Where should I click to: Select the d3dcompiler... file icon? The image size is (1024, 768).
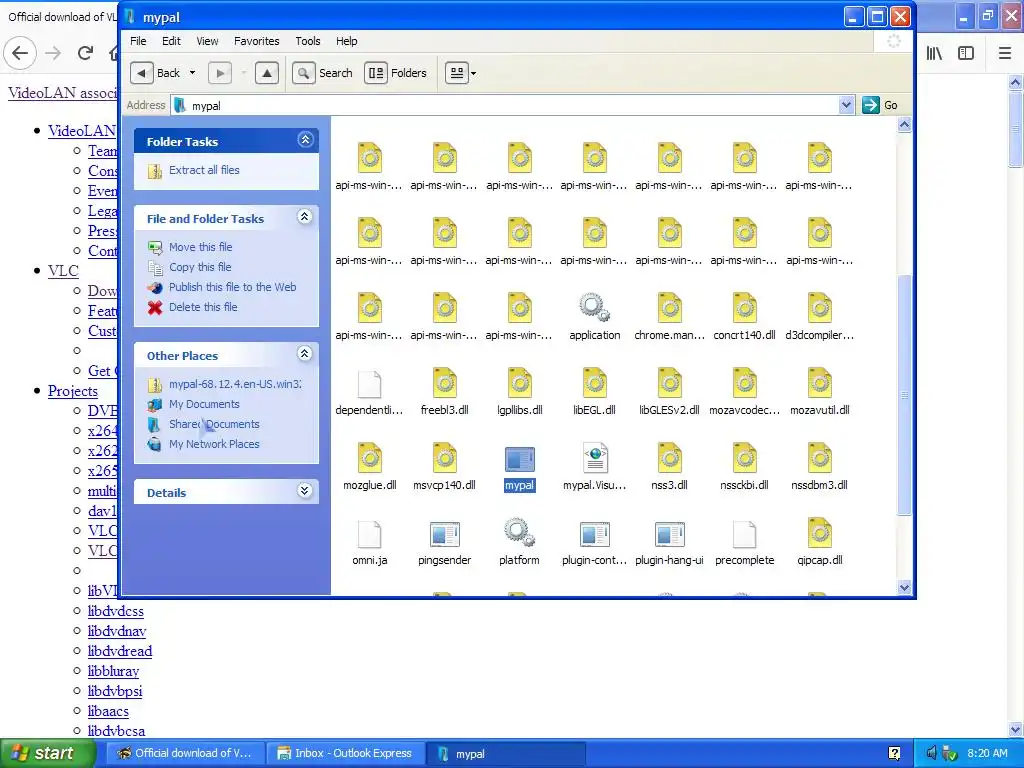pos(820,308)
